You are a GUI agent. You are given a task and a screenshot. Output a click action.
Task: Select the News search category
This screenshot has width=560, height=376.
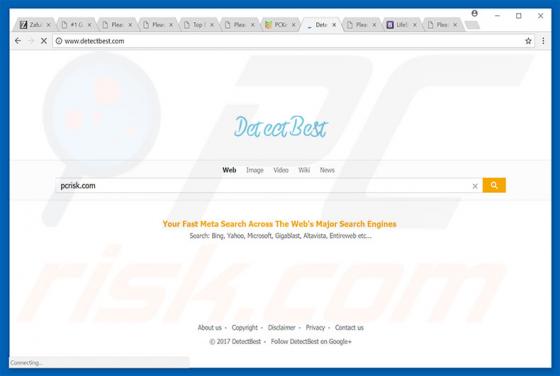(327, 170)
